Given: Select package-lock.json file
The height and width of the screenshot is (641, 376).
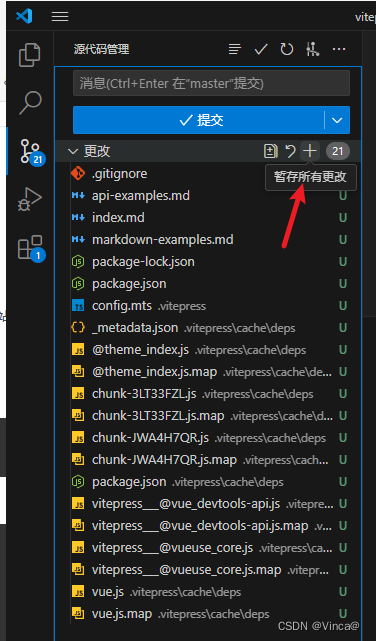Looking at the screenshot, I should click(208, 262).
